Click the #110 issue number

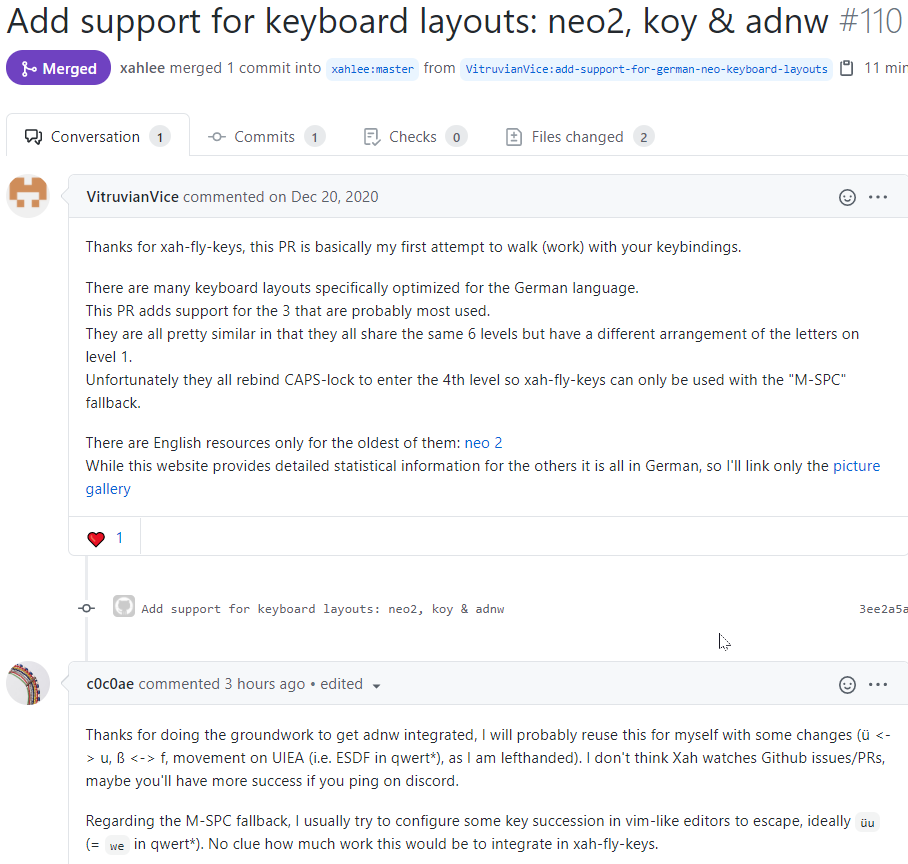click(871, 21)
